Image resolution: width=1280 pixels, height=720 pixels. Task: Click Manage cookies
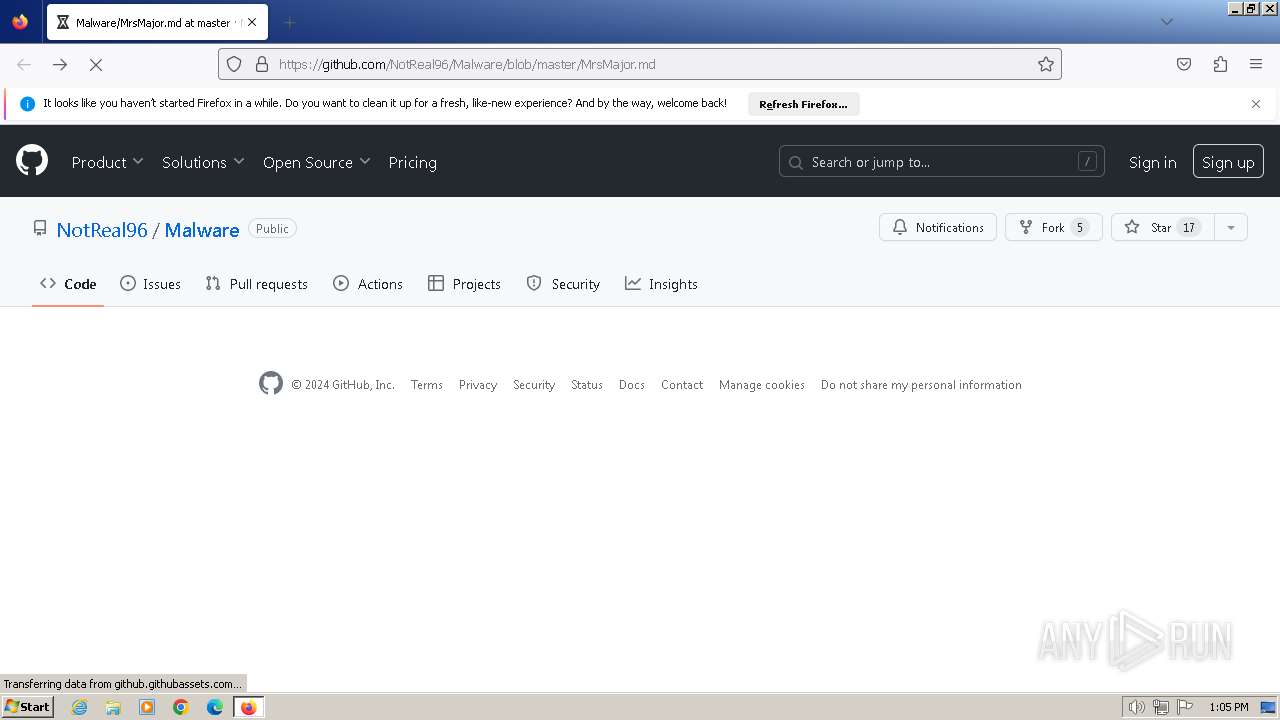click(x=762, y=385)
